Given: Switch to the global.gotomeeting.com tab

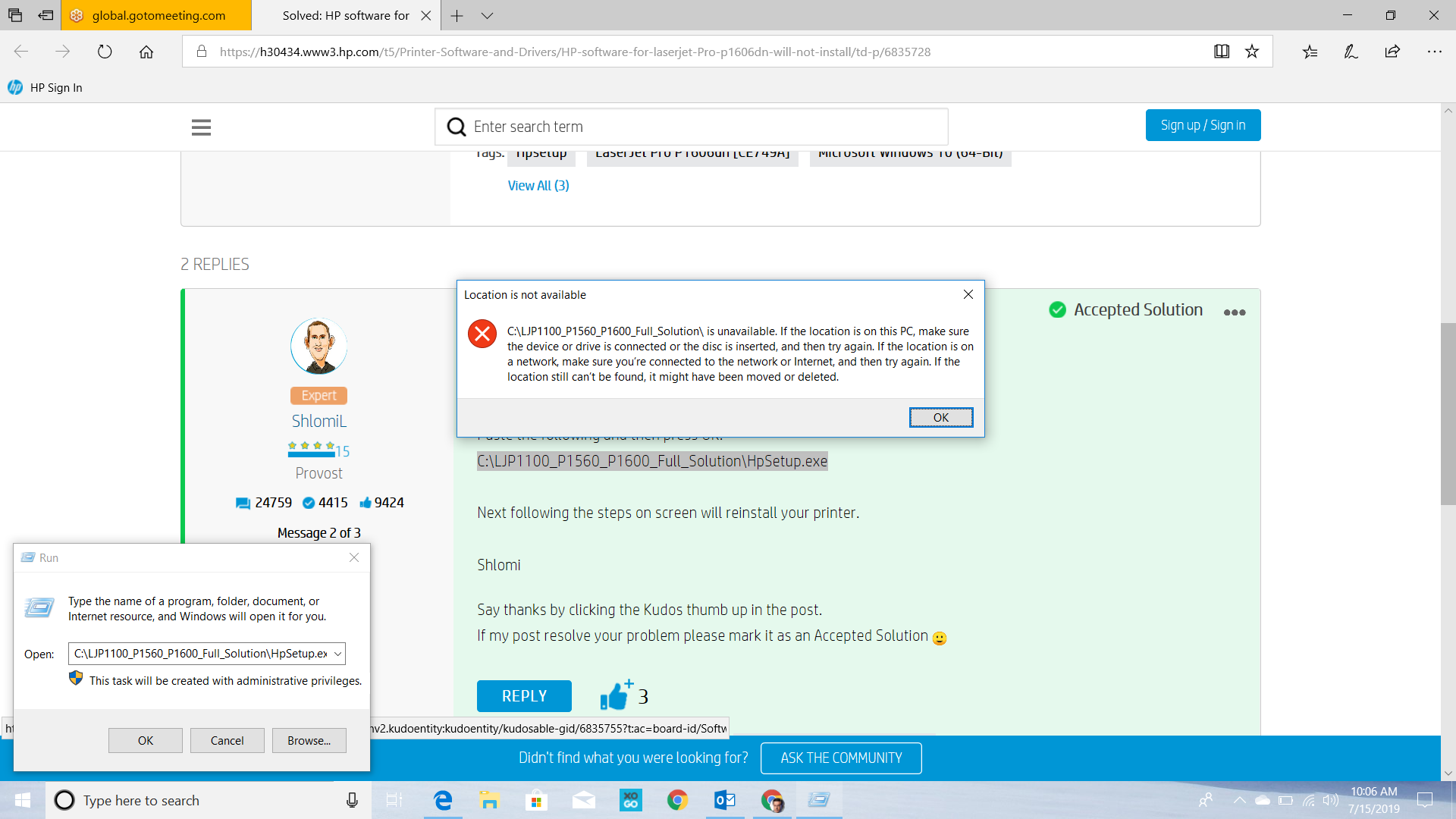Looking at the screenshot, I should pos(155,15).
